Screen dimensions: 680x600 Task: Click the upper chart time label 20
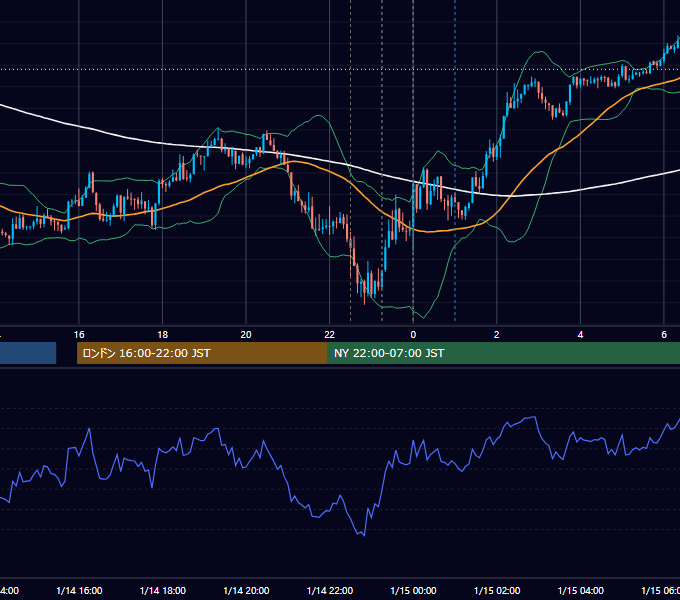[246, 335]
